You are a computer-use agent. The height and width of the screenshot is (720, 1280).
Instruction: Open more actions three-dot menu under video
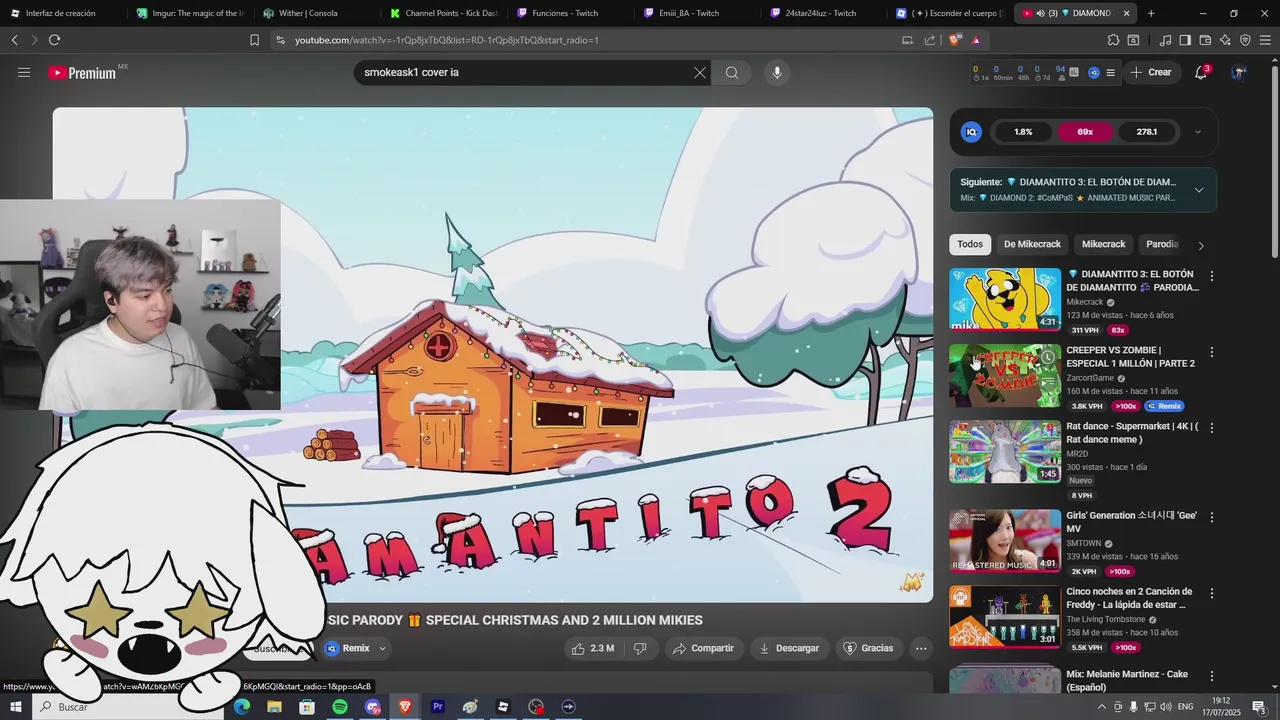(921, 648)
